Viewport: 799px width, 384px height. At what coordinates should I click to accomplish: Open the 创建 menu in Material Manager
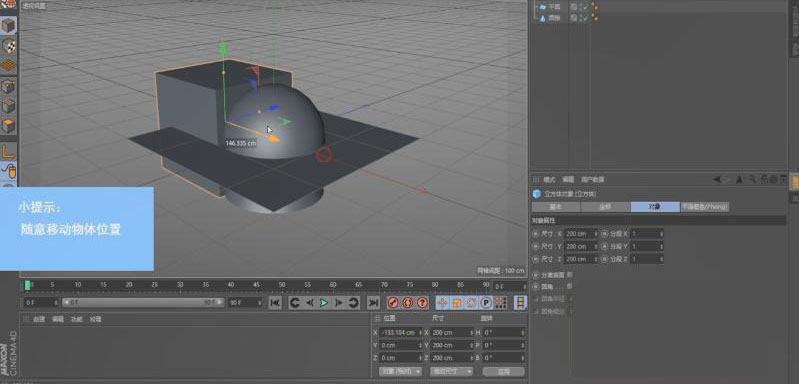coord(39,319)
